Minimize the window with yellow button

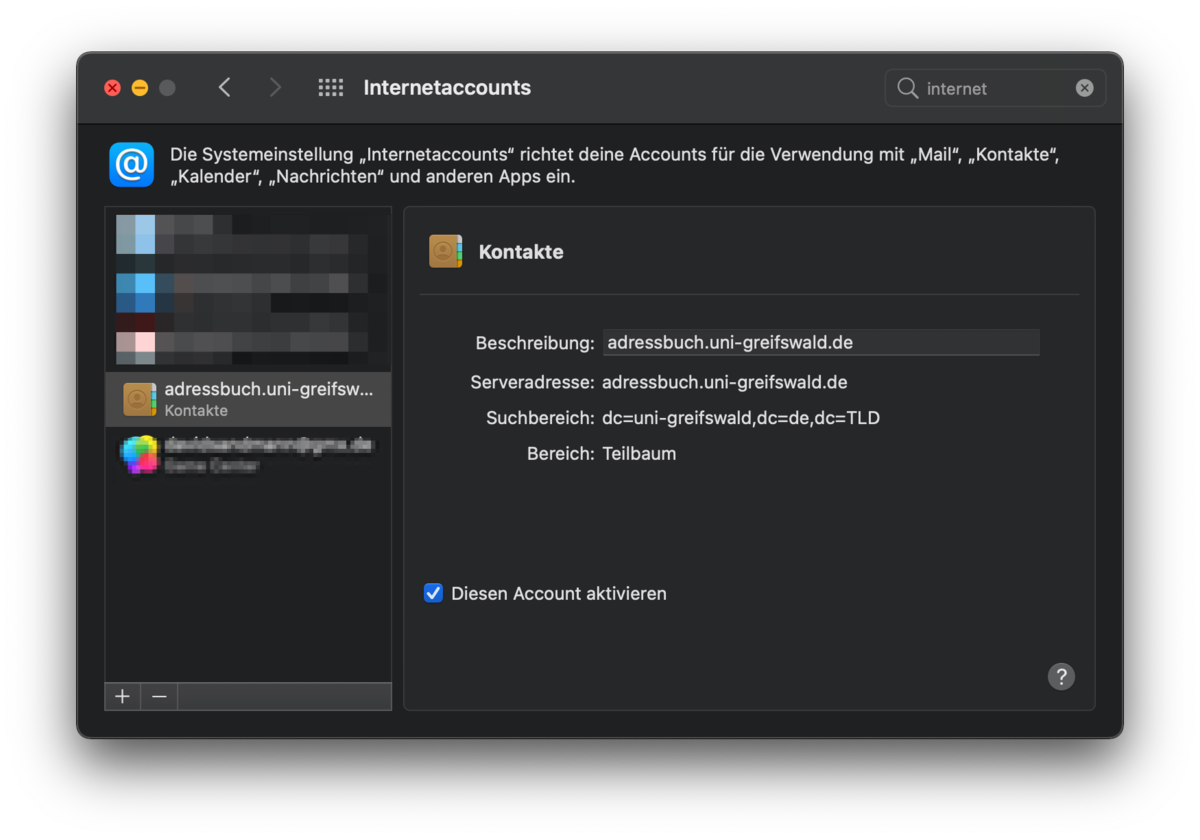point(140,88)
